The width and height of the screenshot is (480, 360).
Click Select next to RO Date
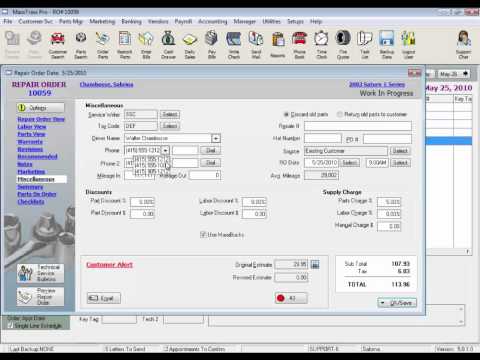[350, 163]
